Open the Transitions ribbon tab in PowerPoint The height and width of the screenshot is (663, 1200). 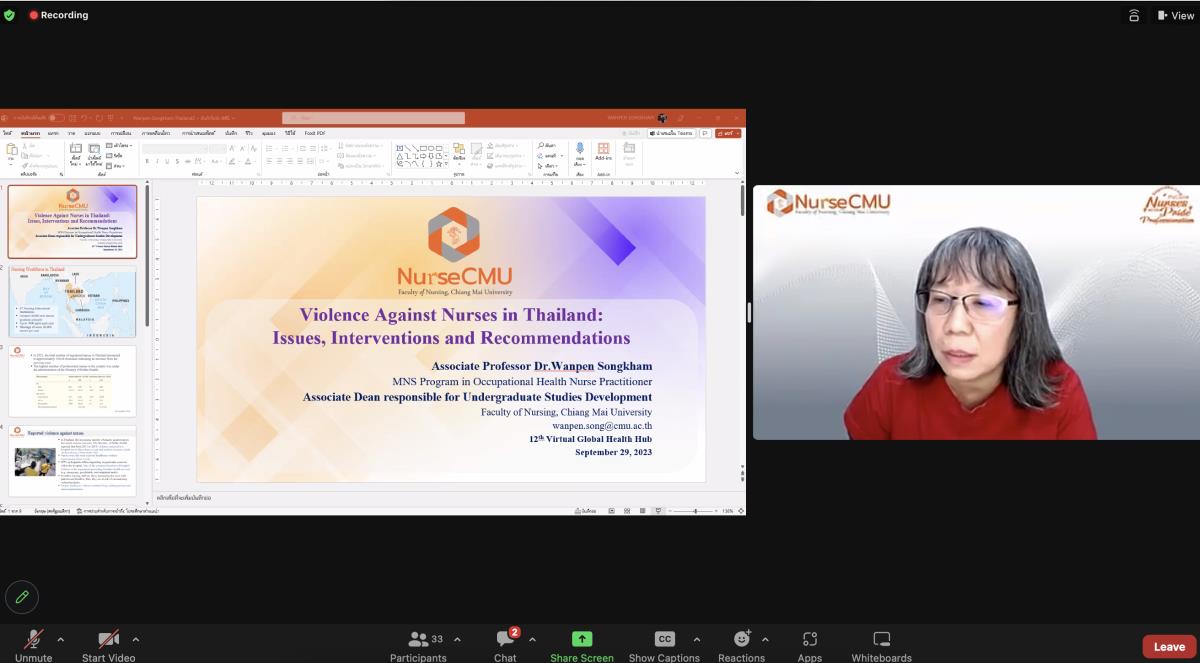coord(121,133)
